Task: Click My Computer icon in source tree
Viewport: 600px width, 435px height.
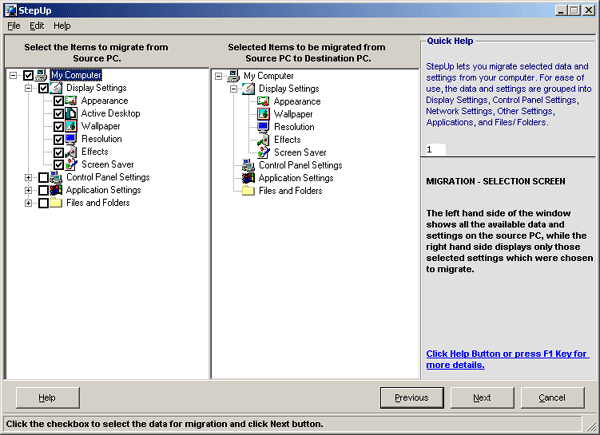Action: [41, 75]
